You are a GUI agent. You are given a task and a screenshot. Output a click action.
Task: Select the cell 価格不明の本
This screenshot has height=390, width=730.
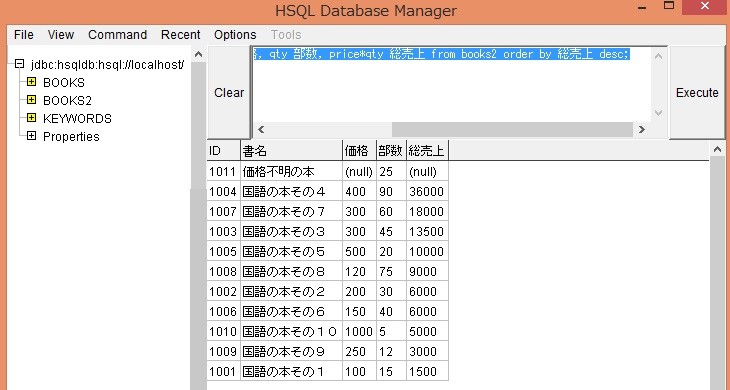click(291, 172)
